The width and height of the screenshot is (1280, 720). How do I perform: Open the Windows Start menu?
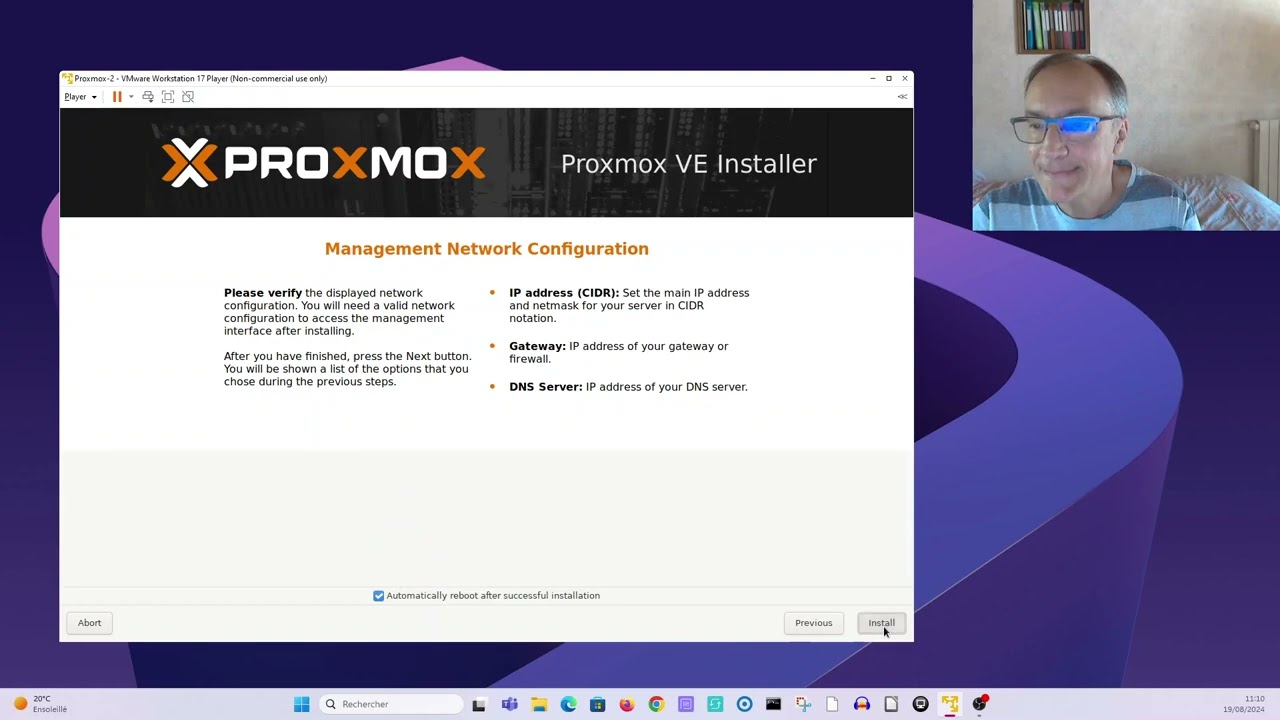[x=301, y=704]
